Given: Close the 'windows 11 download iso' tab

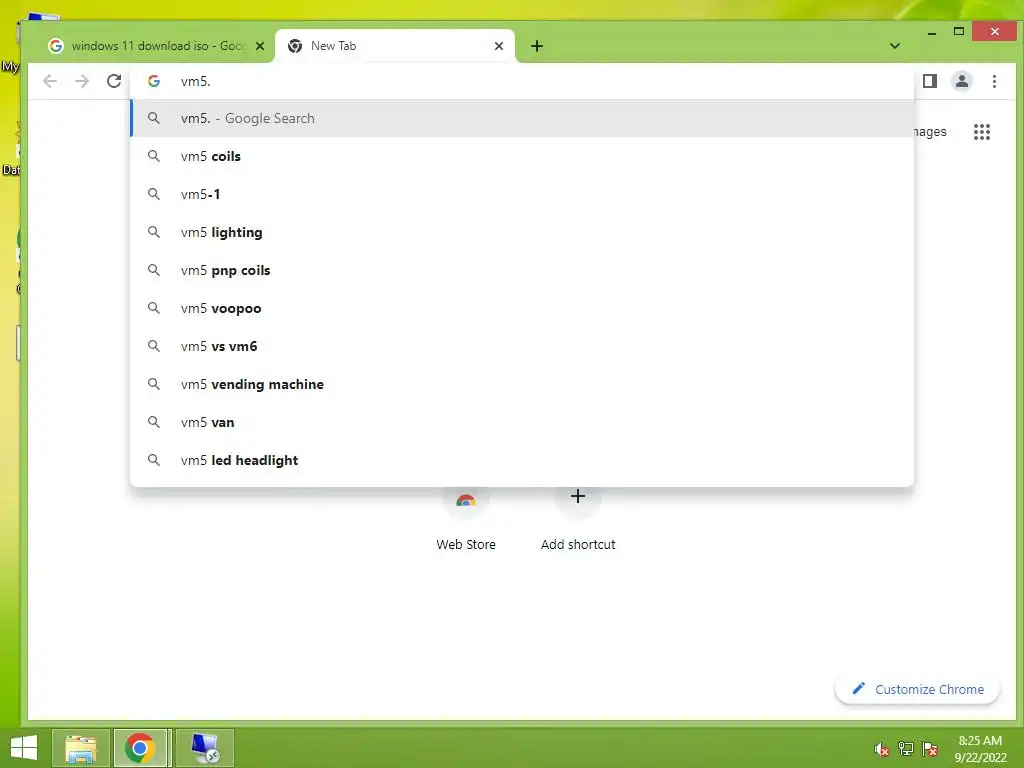Looking at the screenshot, I should [x=260, y=46].
